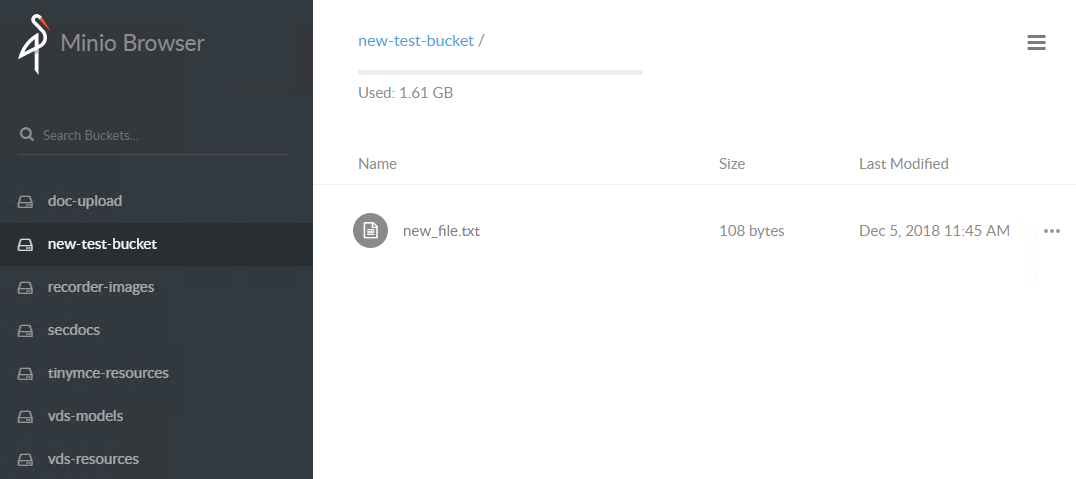Click the Minio stork logo

34,45
